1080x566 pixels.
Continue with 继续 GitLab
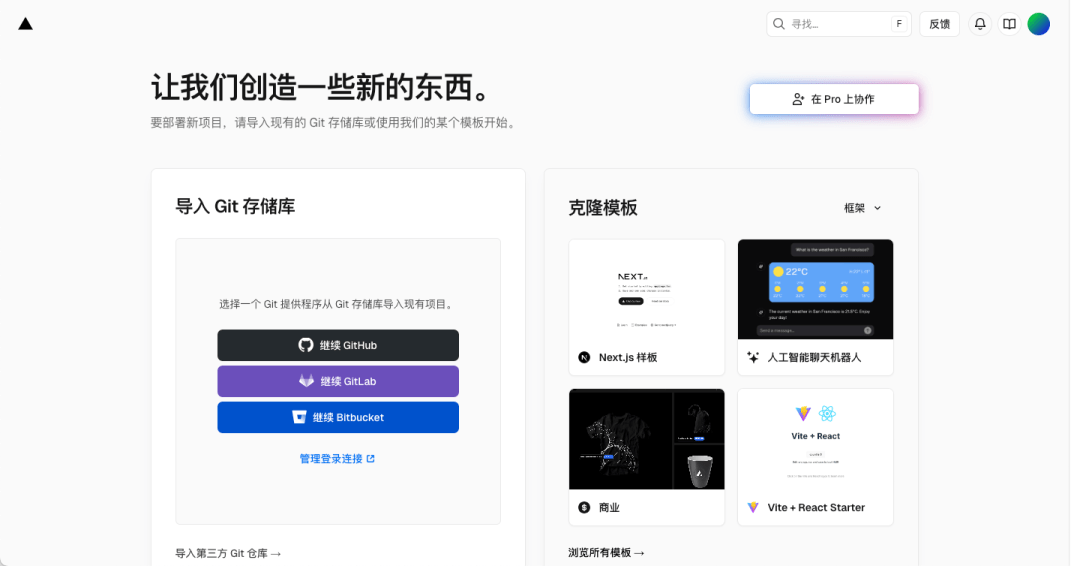(x=338, y=381)
